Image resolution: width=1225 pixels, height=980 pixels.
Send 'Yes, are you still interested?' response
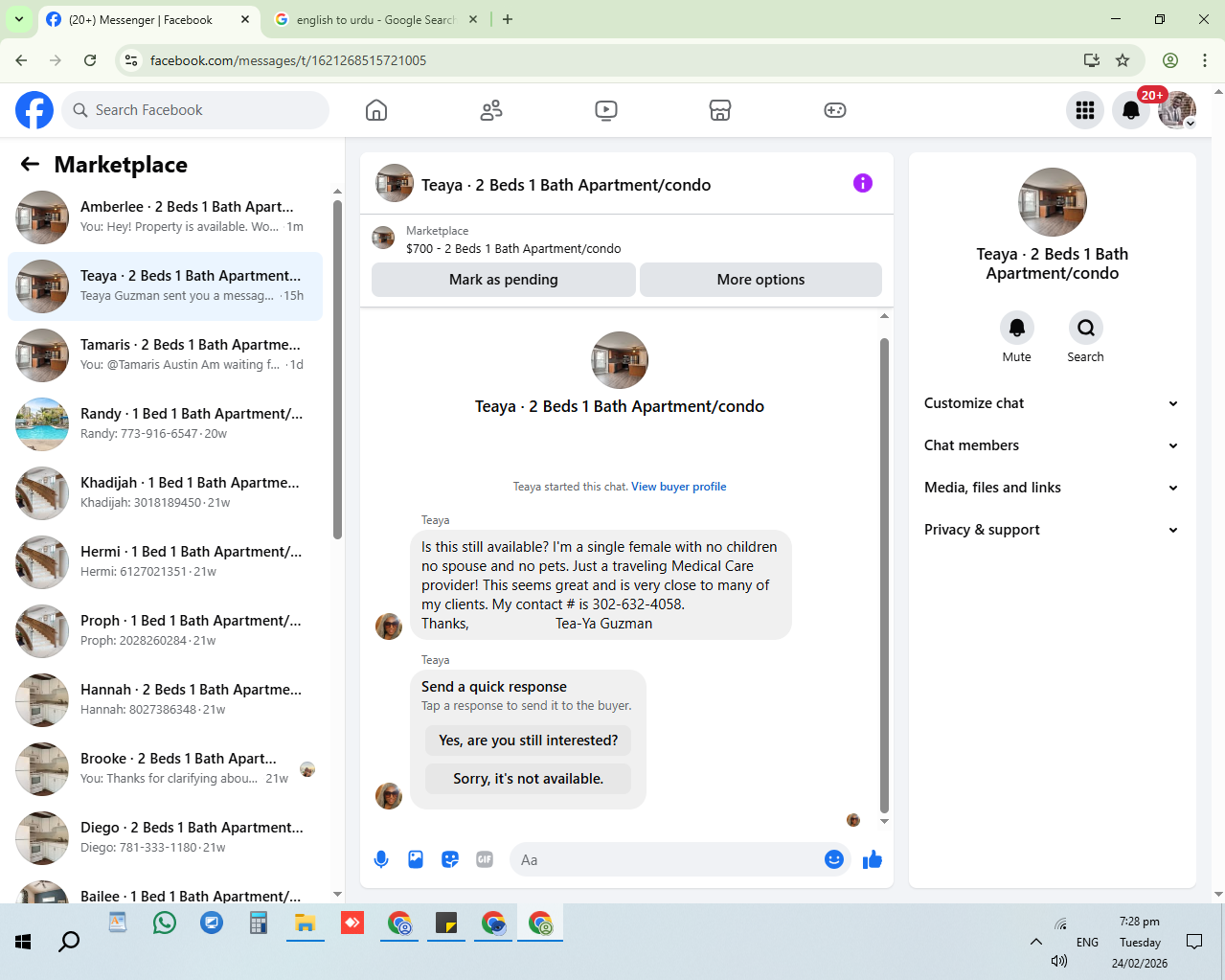(x=528, y=741)
